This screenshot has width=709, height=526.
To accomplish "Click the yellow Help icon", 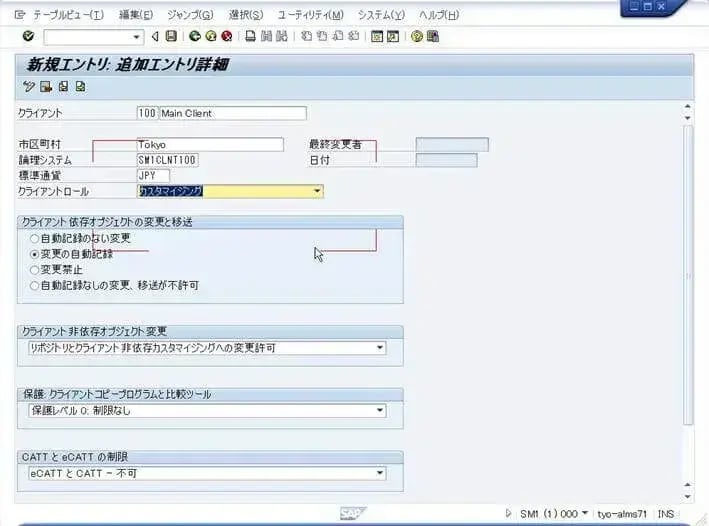I will pyautogui.click(x=416, y=36).
